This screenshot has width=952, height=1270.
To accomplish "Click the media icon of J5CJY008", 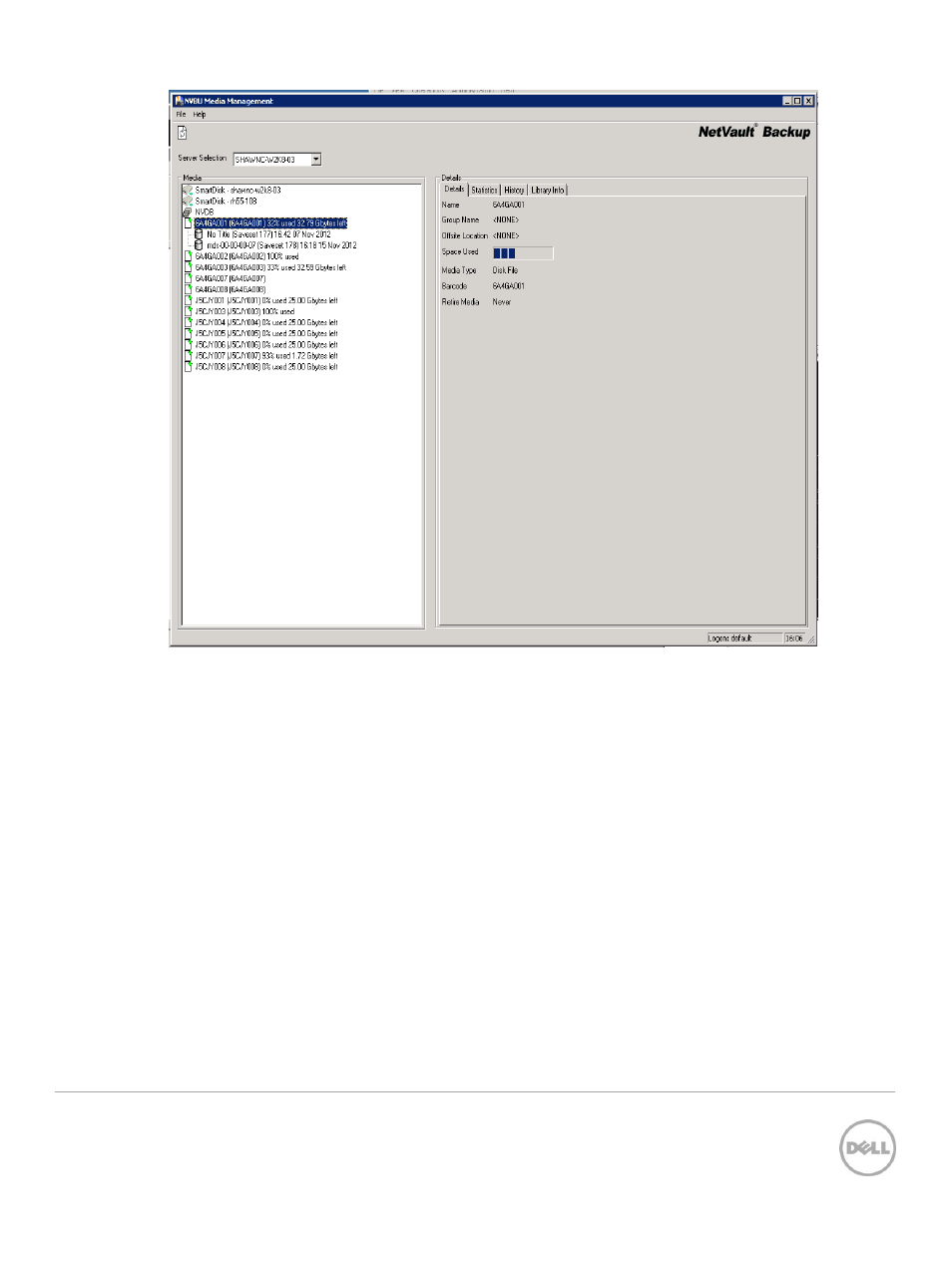I will coord(189,367).
